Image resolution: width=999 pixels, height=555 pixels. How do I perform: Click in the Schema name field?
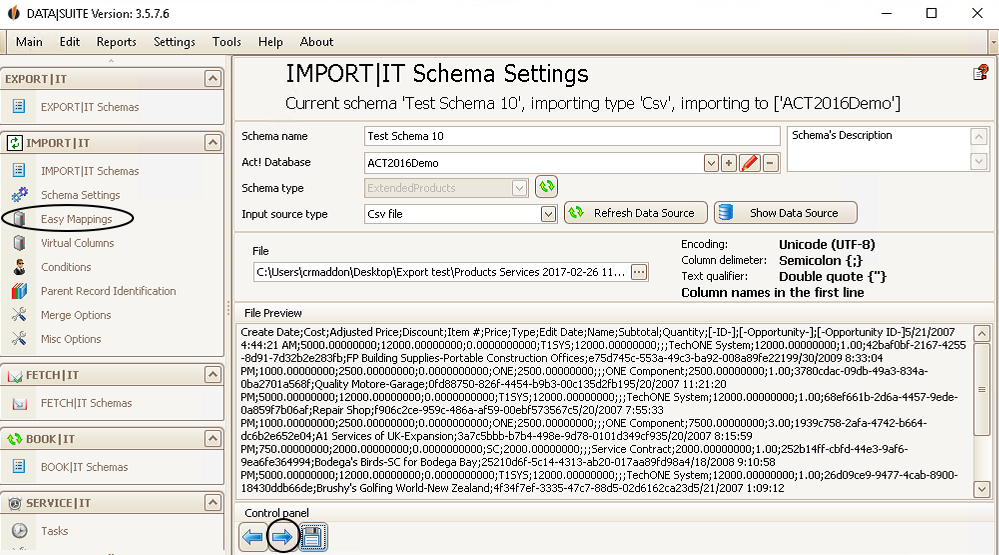tap(572, 136)
